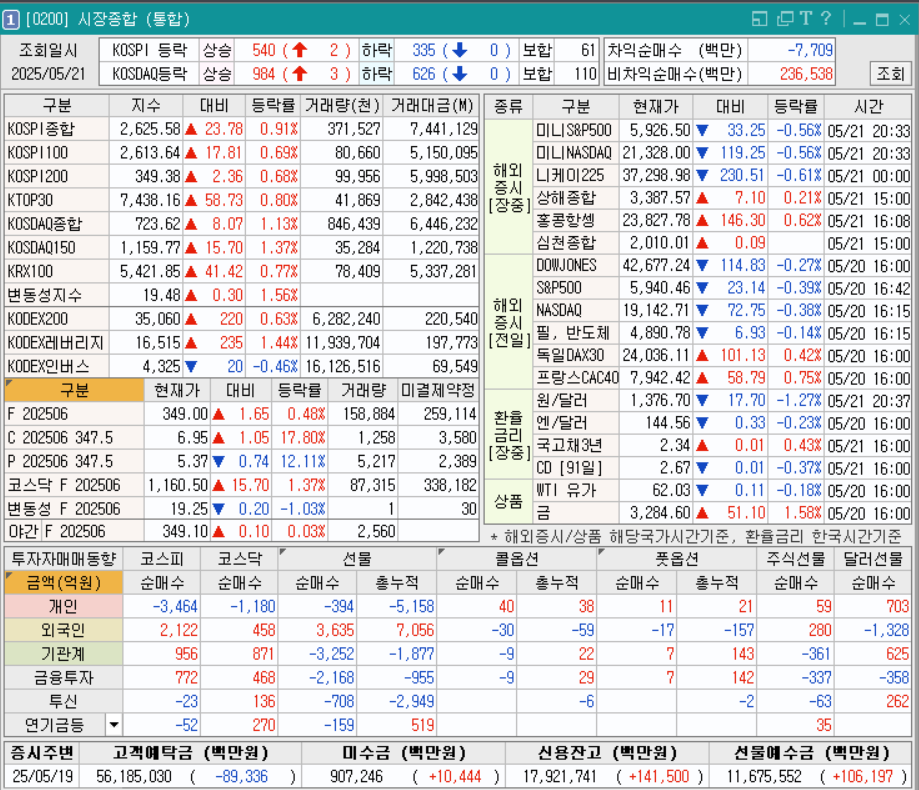Toggle the orange 금액(억원) header
This screenshot has width=919, height=790.
click(63, 583)
